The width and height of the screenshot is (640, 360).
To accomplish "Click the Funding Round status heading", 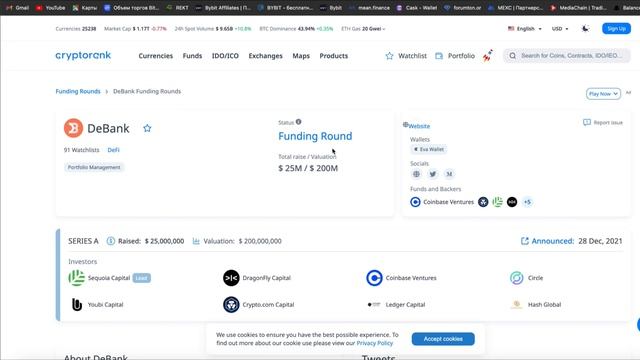I will tap(315, 136).
